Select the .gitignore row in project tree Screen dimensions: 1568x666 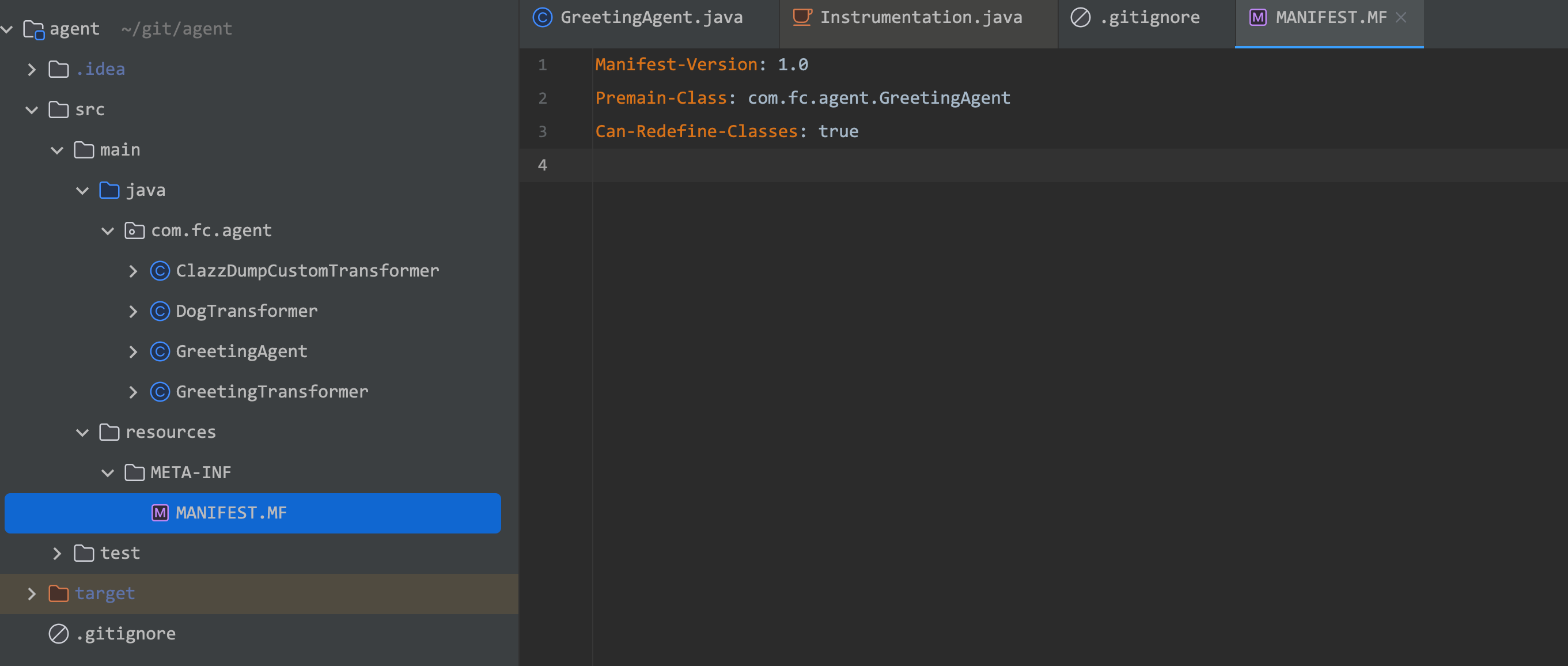click(259, 634)
